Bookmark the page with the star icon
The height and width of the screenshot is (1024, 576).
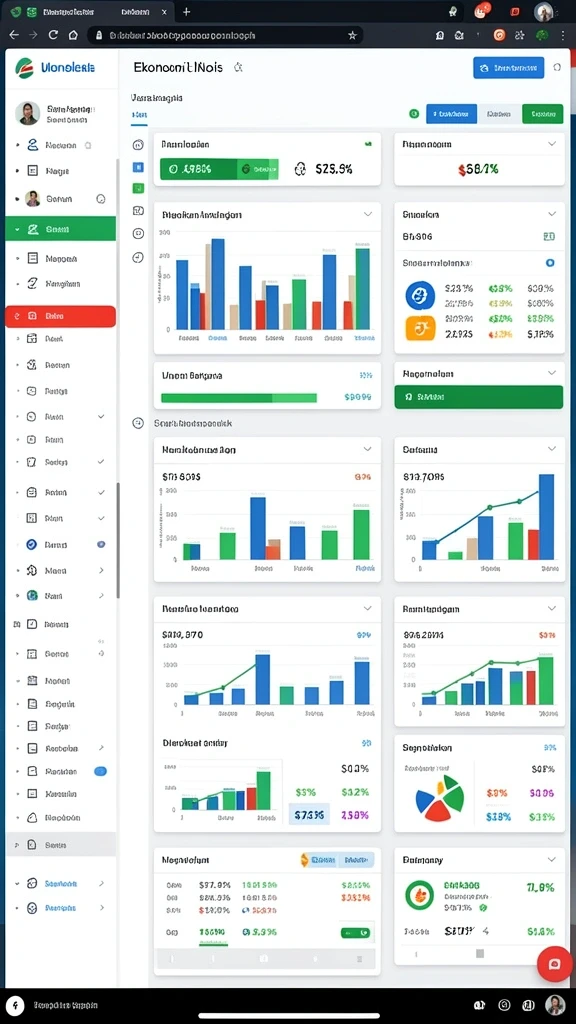coord(352,35)
